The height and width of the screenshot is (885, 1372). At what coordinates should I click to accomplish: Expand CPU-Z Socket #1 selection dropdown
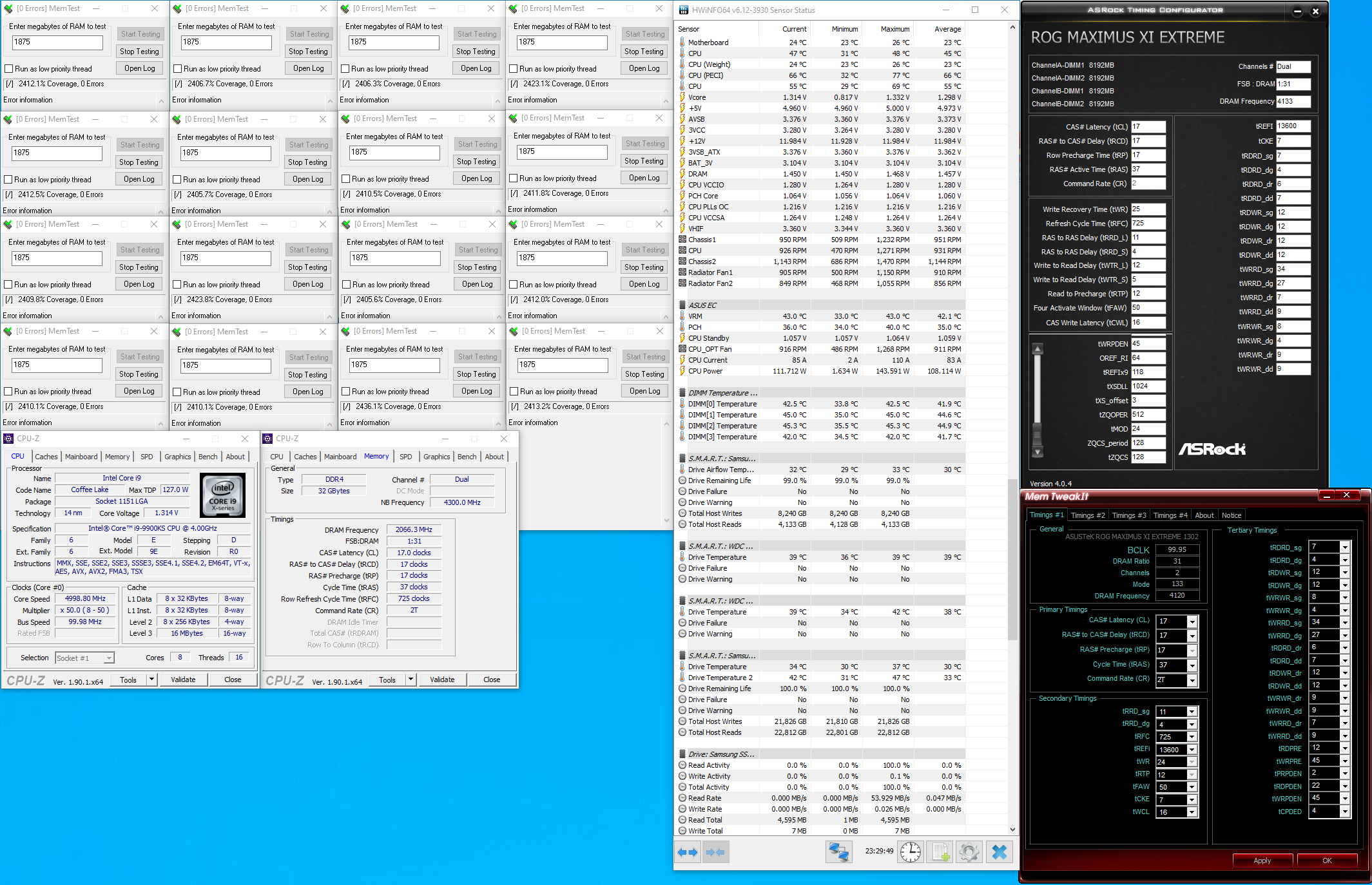109,658
